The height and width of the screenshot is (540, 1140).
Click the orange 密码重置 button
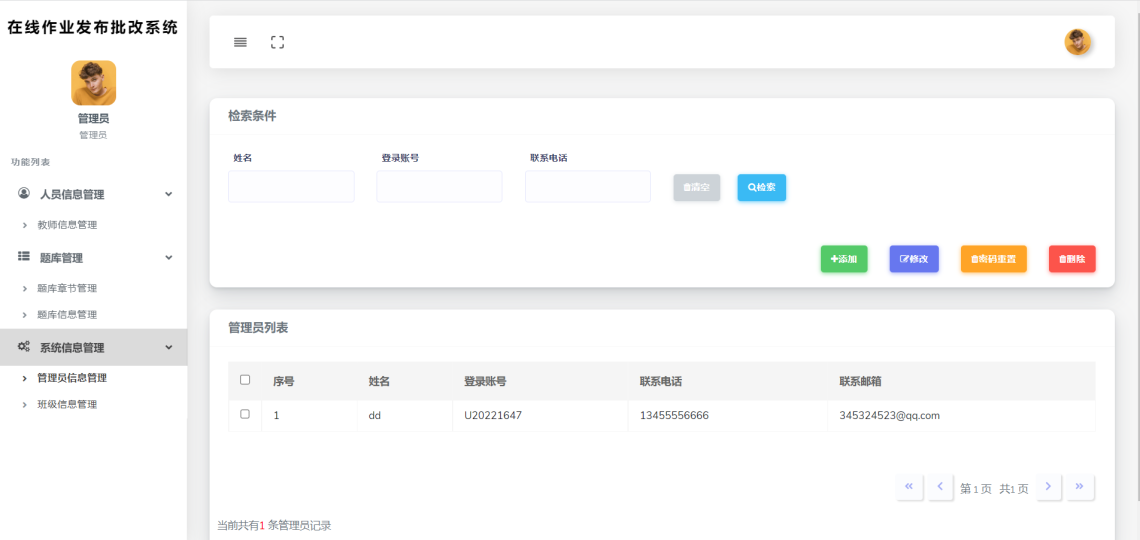pyautogui.click(x=994, y=259)
